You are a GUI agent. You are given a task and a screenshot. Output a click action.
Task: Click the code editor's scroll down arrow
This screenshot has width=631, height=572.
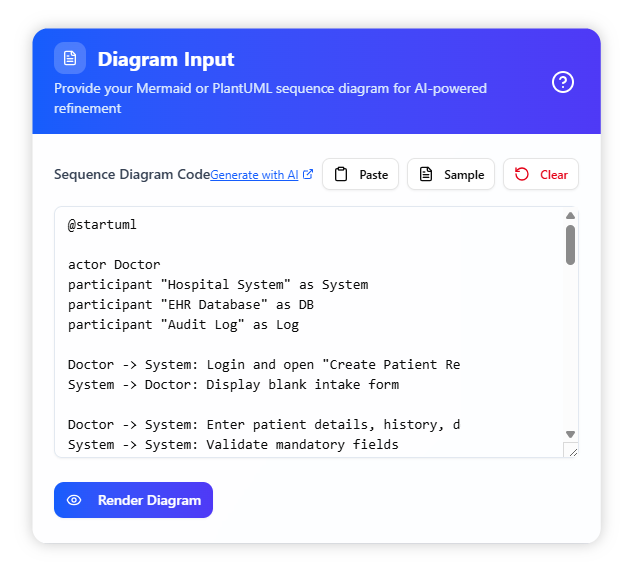click(x=571, y=434)
